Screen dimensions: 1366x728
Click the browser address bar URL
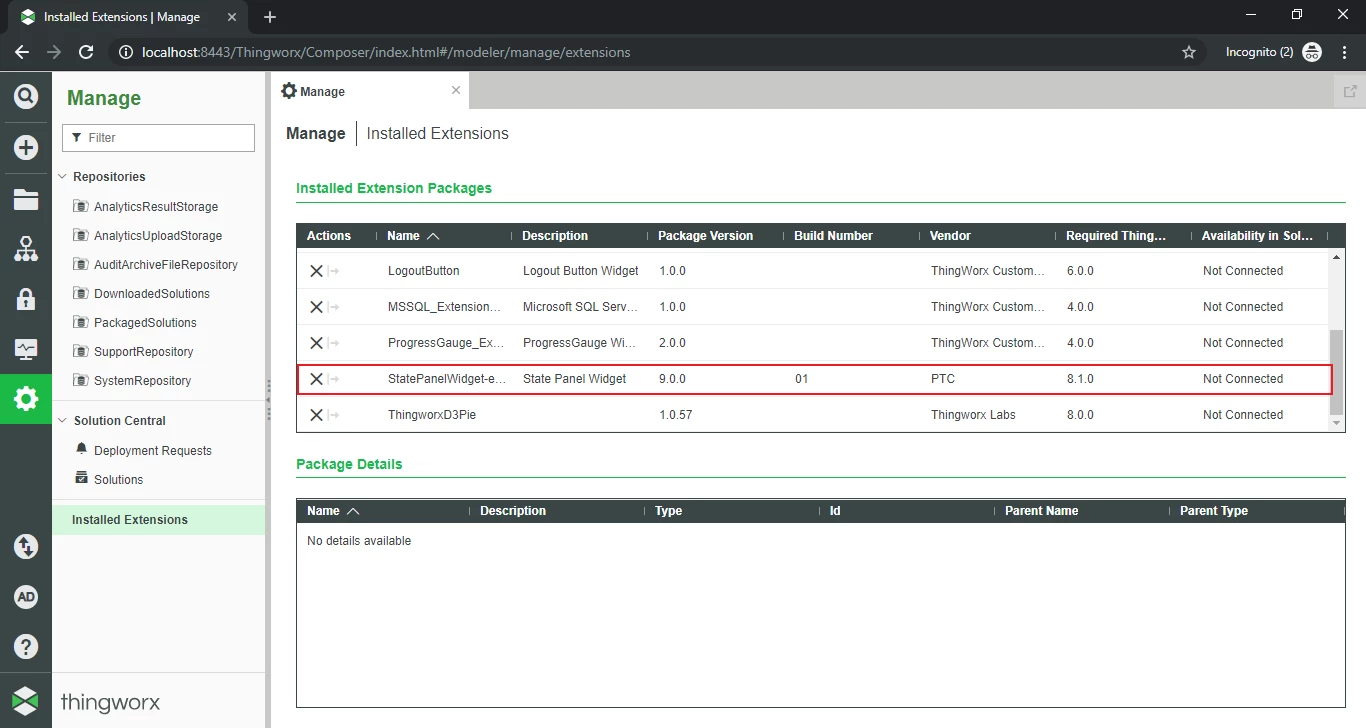(x=386, y=52)
